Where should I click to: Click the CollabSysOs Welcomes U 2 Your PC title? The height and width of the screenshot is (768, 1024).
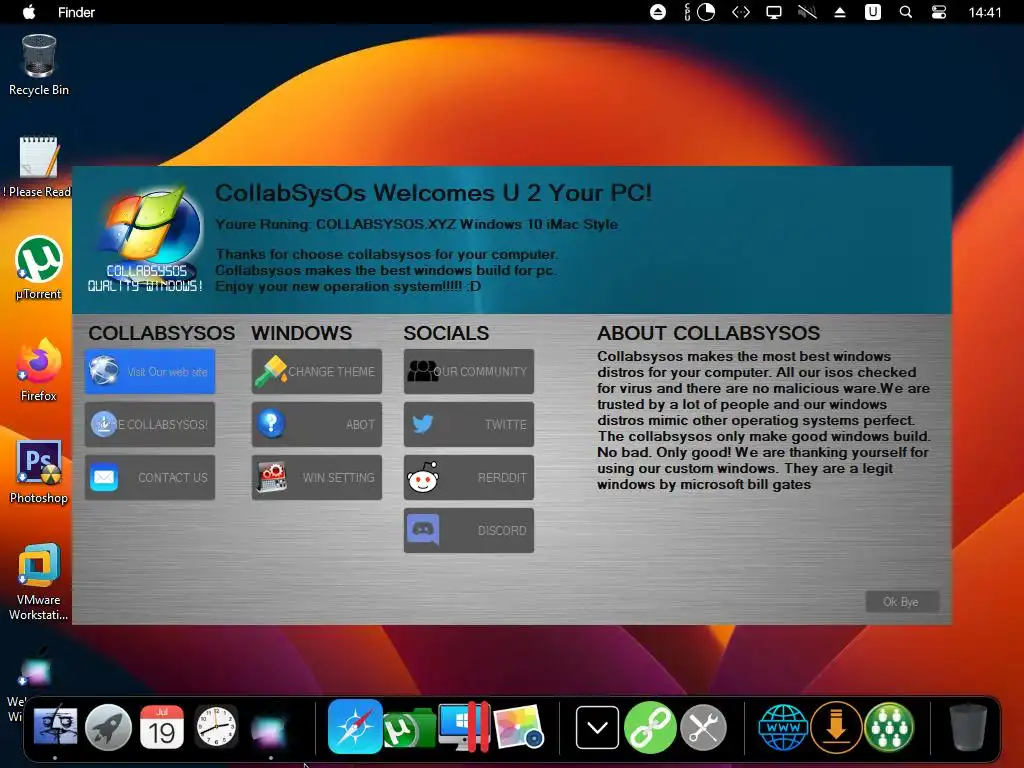433,193
